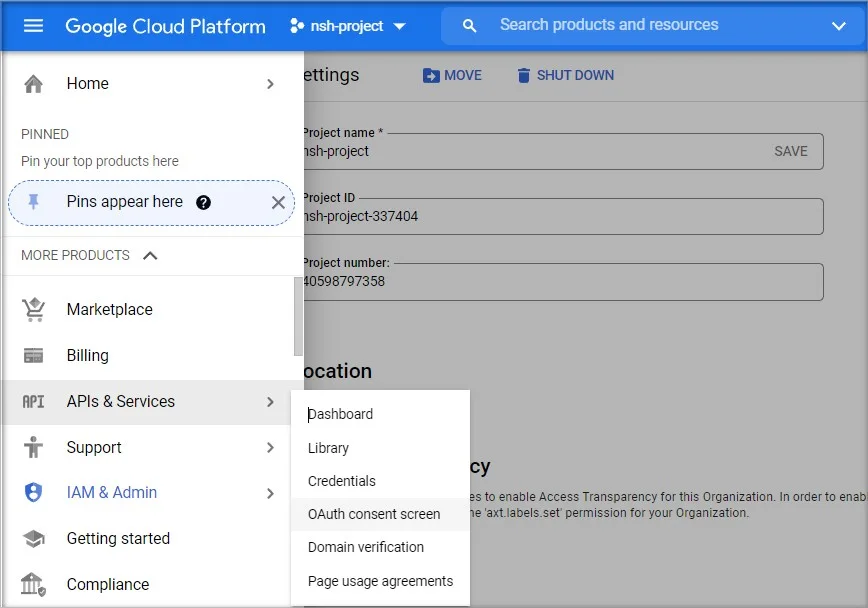
Task: Expand the Home submenu chevron
Action: [x=270, y=84]
